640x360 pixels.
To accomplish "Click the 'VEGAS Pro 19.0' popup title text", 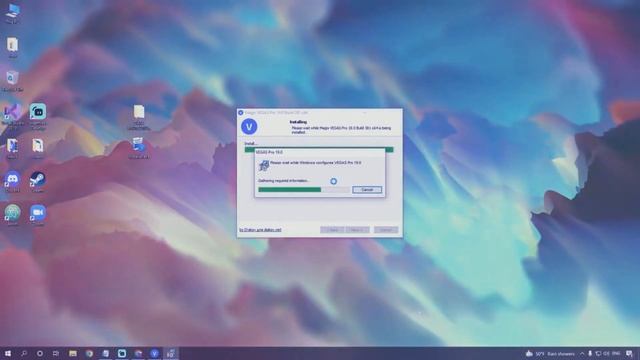I will [x=269, y=152].
